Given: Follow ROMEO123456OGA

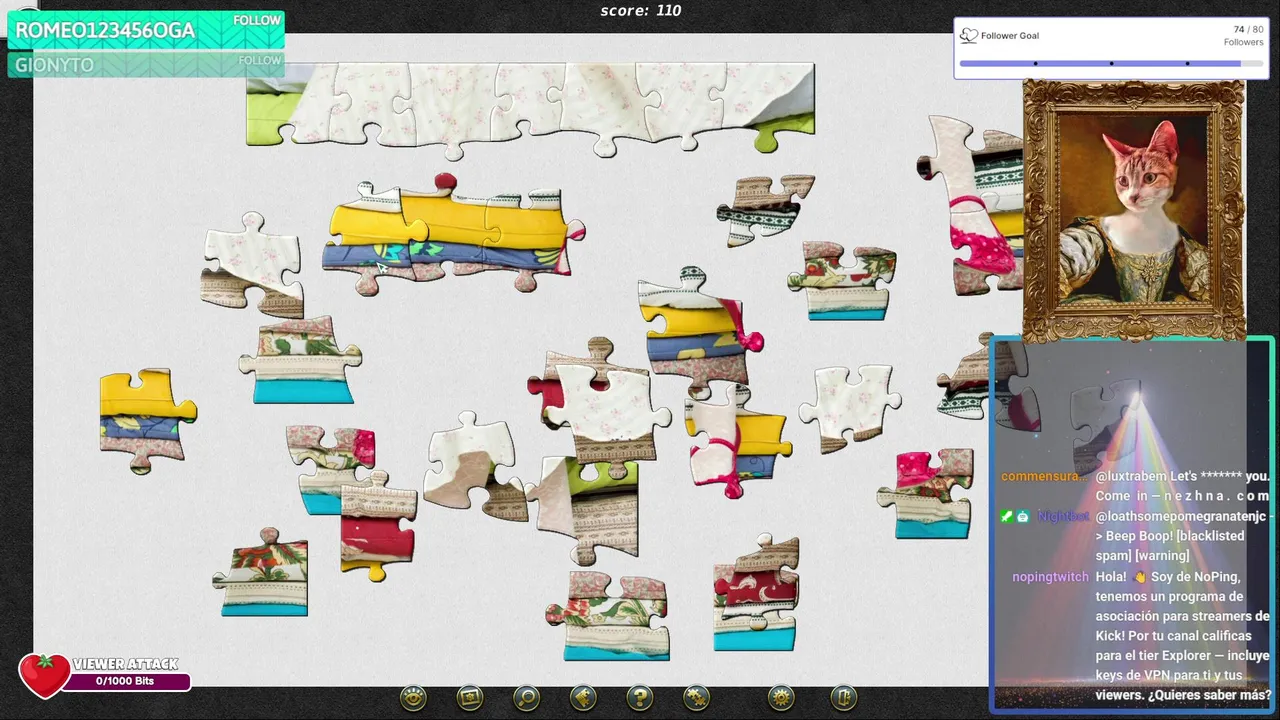Looking at the screenshot, I should (257, 21).
